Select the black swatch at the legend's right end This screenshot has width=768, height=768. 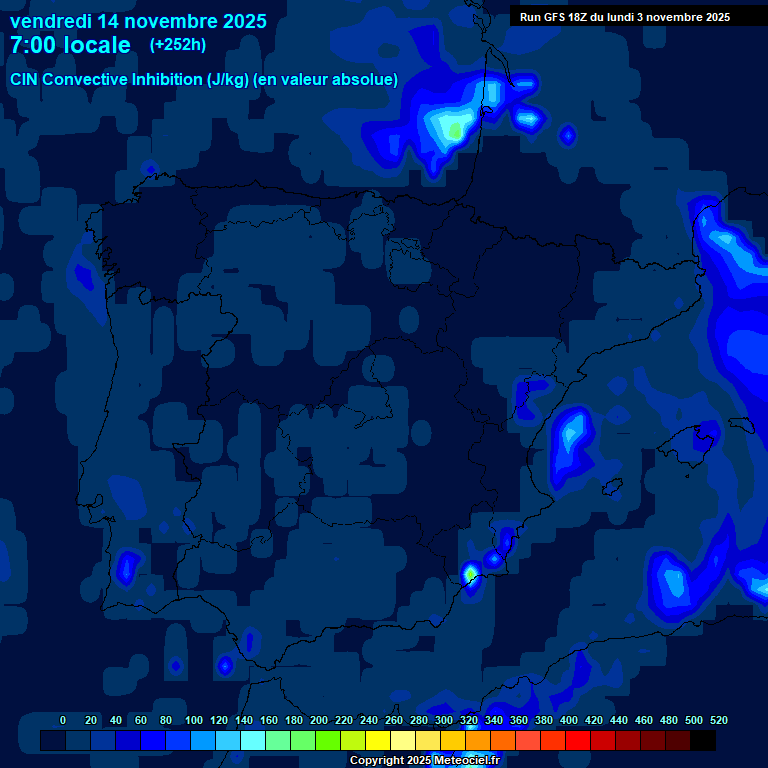coord(703,740)
